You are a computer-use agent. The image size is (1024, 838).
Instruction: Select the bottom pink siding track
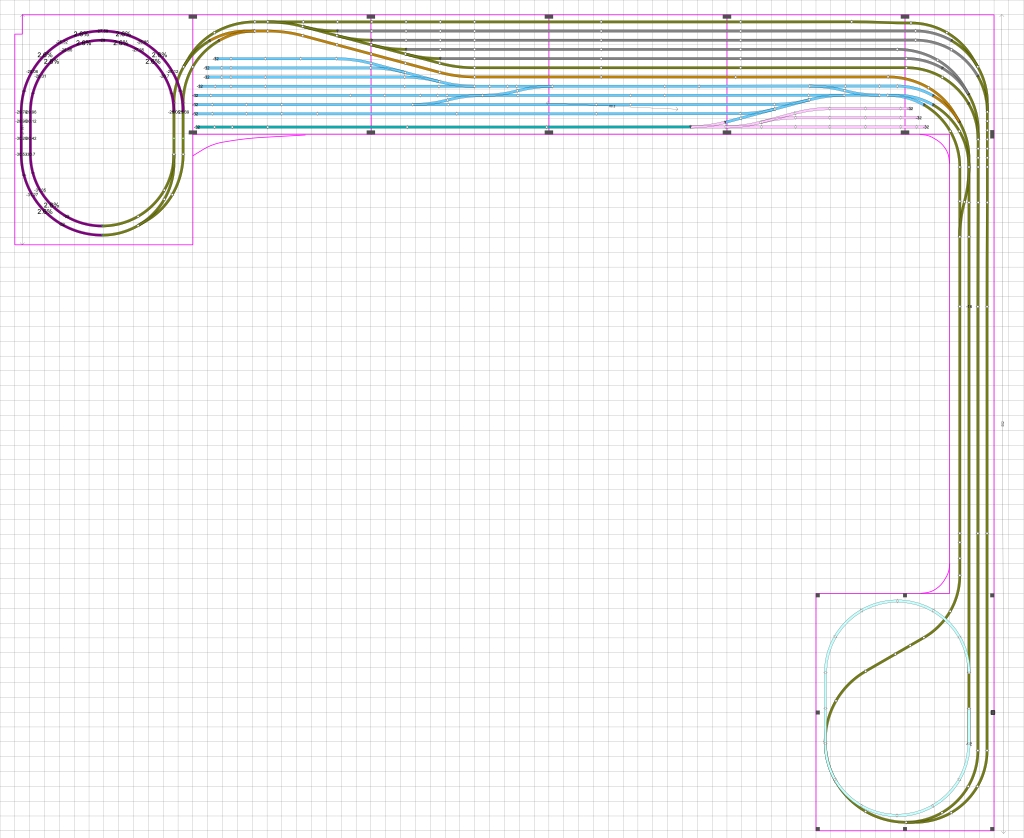click(x=810, y=127)
